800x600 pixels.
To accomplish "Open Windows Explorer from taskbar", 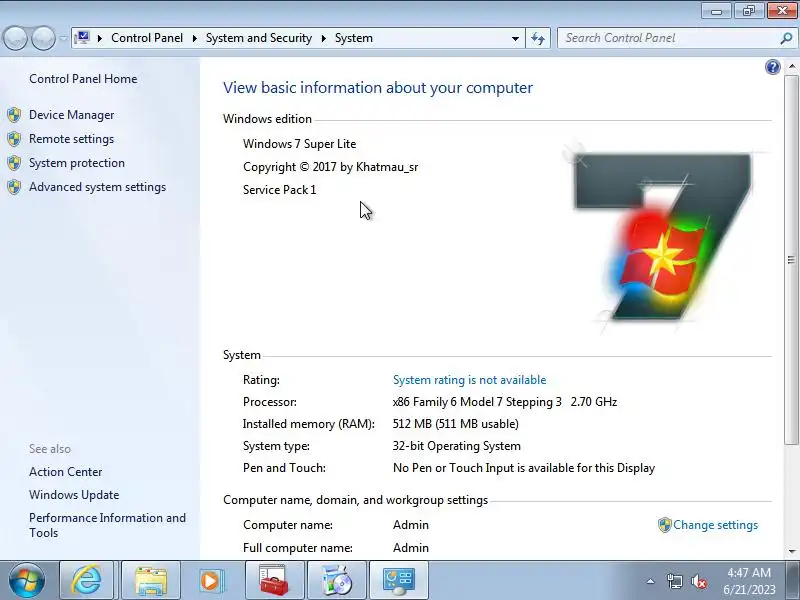I will point(151,580).
